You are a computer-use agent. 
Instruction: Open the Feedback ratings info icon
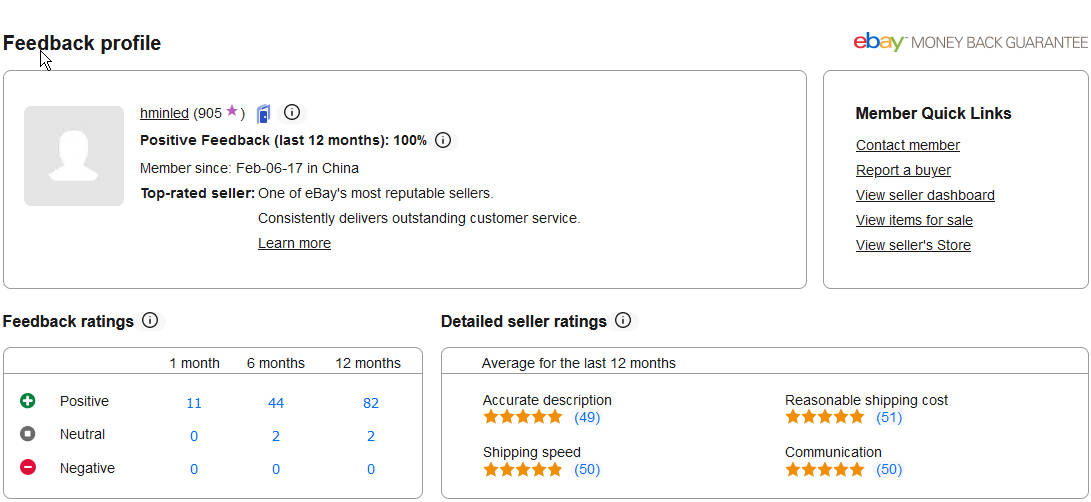(x=150, y=320)
